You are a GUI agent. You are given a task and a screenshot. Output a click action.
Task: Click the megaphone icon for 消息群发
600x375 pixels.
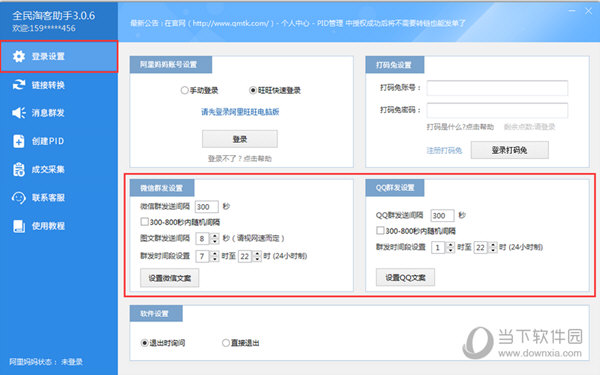point(19,113)
